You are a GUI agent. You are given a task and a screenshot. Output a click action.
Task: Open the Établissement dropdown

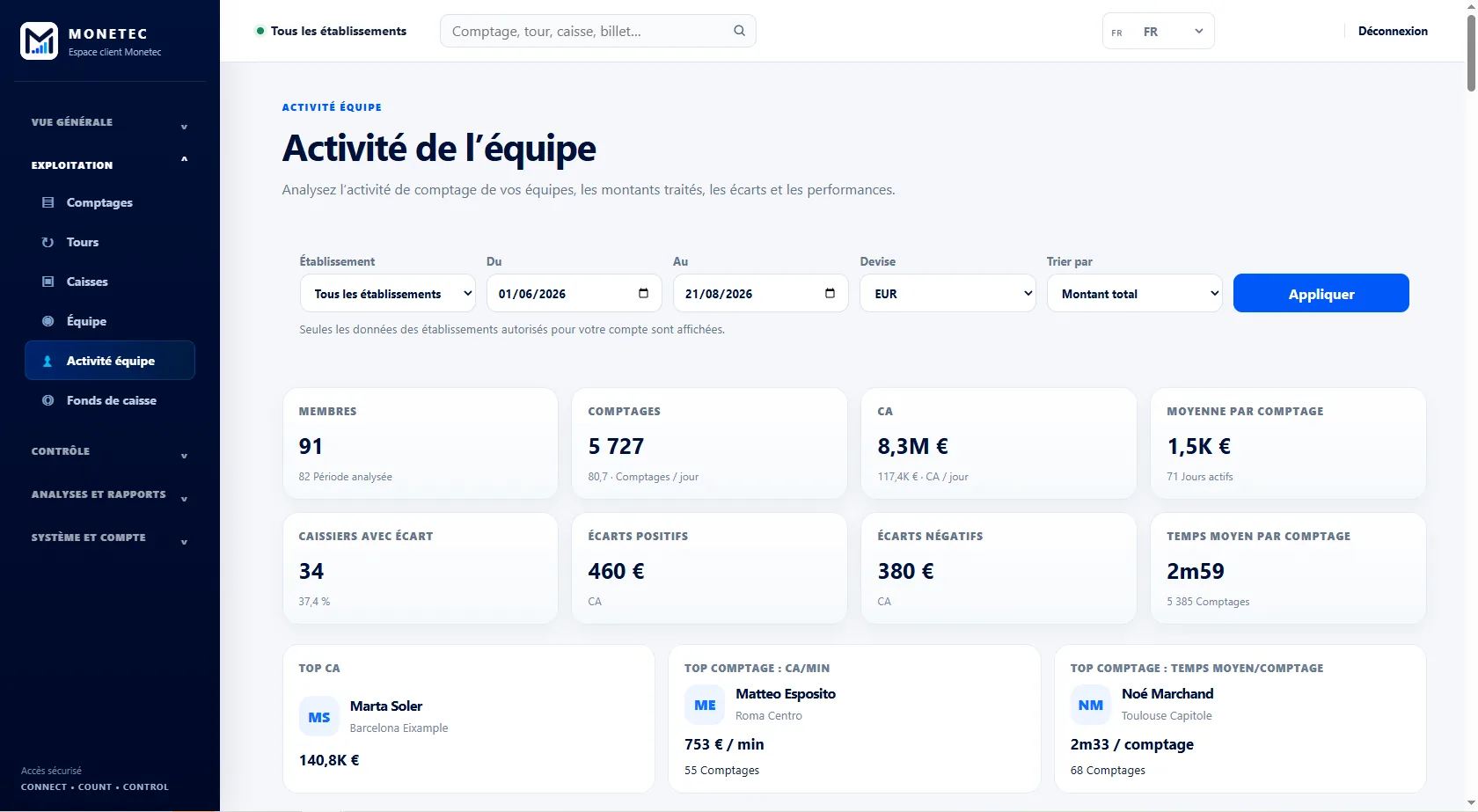pyautogui.click(x=388, y=293)
